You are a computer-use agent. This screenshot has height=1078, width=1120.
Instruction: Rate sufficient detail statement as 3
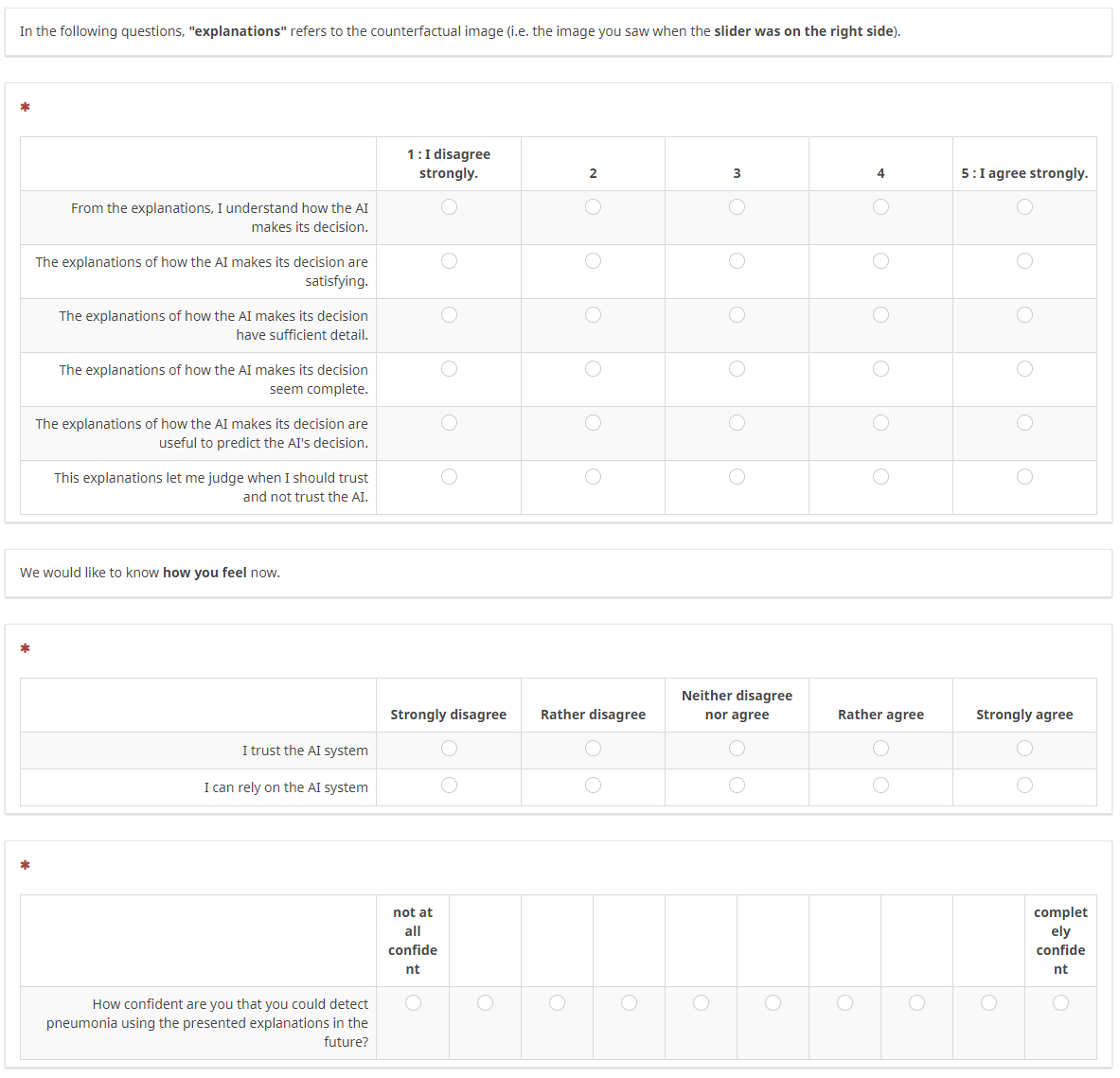click(737, 315)
